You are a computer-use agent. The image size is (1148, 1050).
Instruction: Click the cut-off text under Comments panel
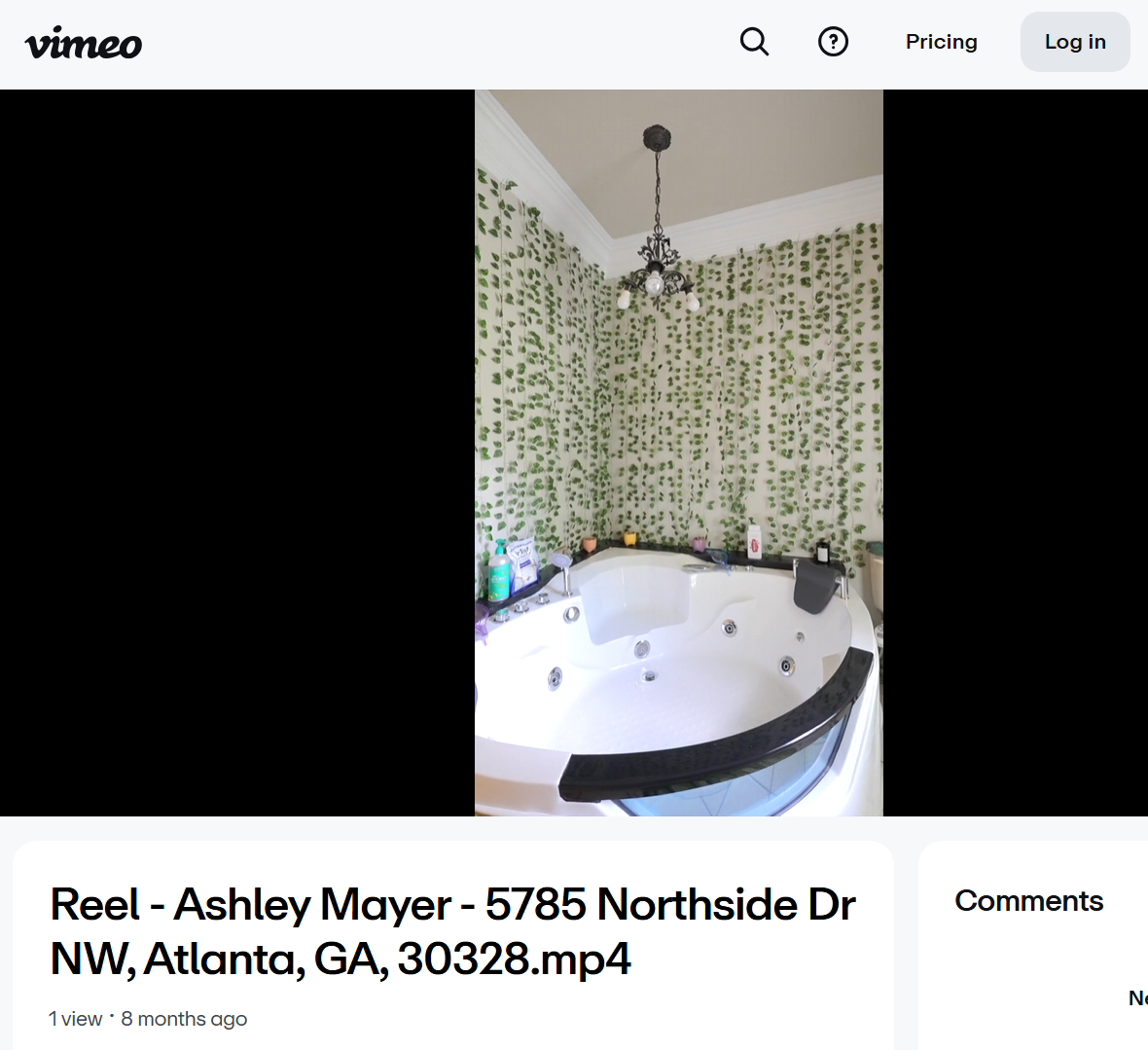(x=1137, y=998)
